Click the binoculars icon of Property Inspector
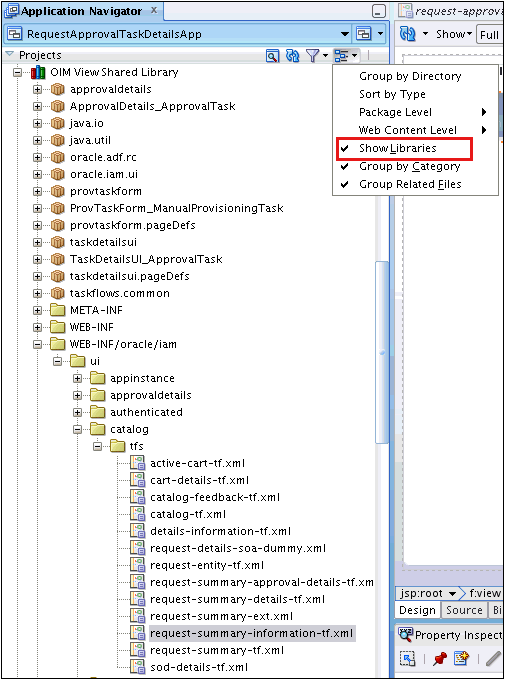This screenshot has width=506, height=680. pos(405,635)
